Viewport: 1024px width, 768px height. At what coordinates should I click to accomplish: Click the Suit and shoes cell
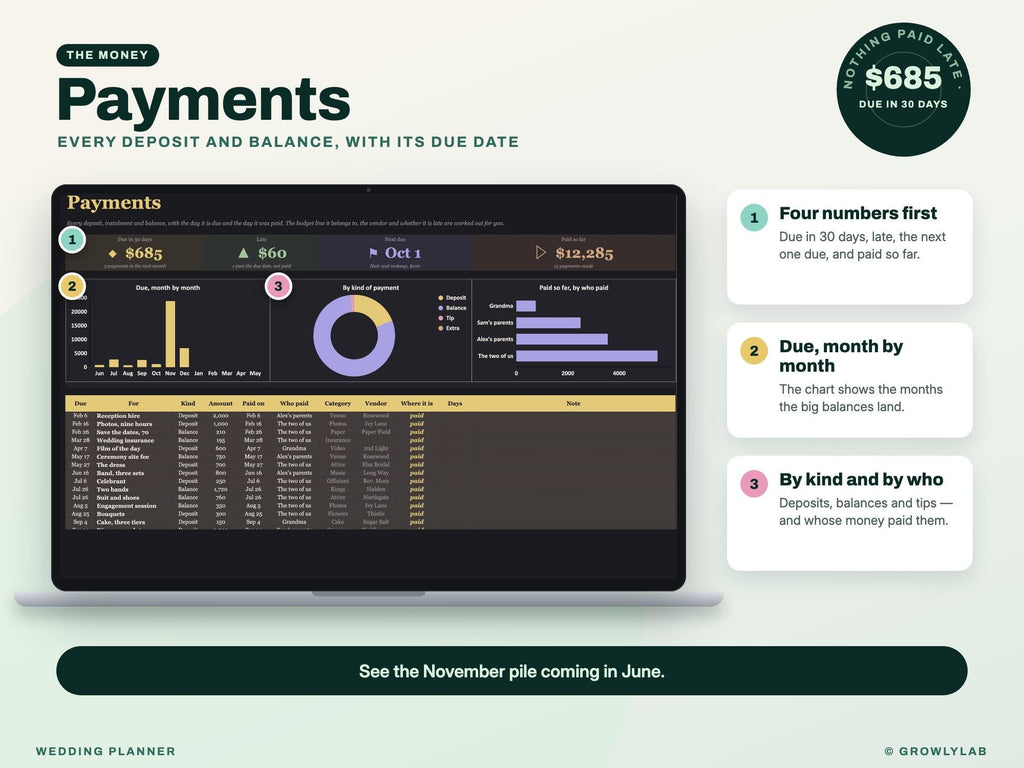[x=118, y=498]
